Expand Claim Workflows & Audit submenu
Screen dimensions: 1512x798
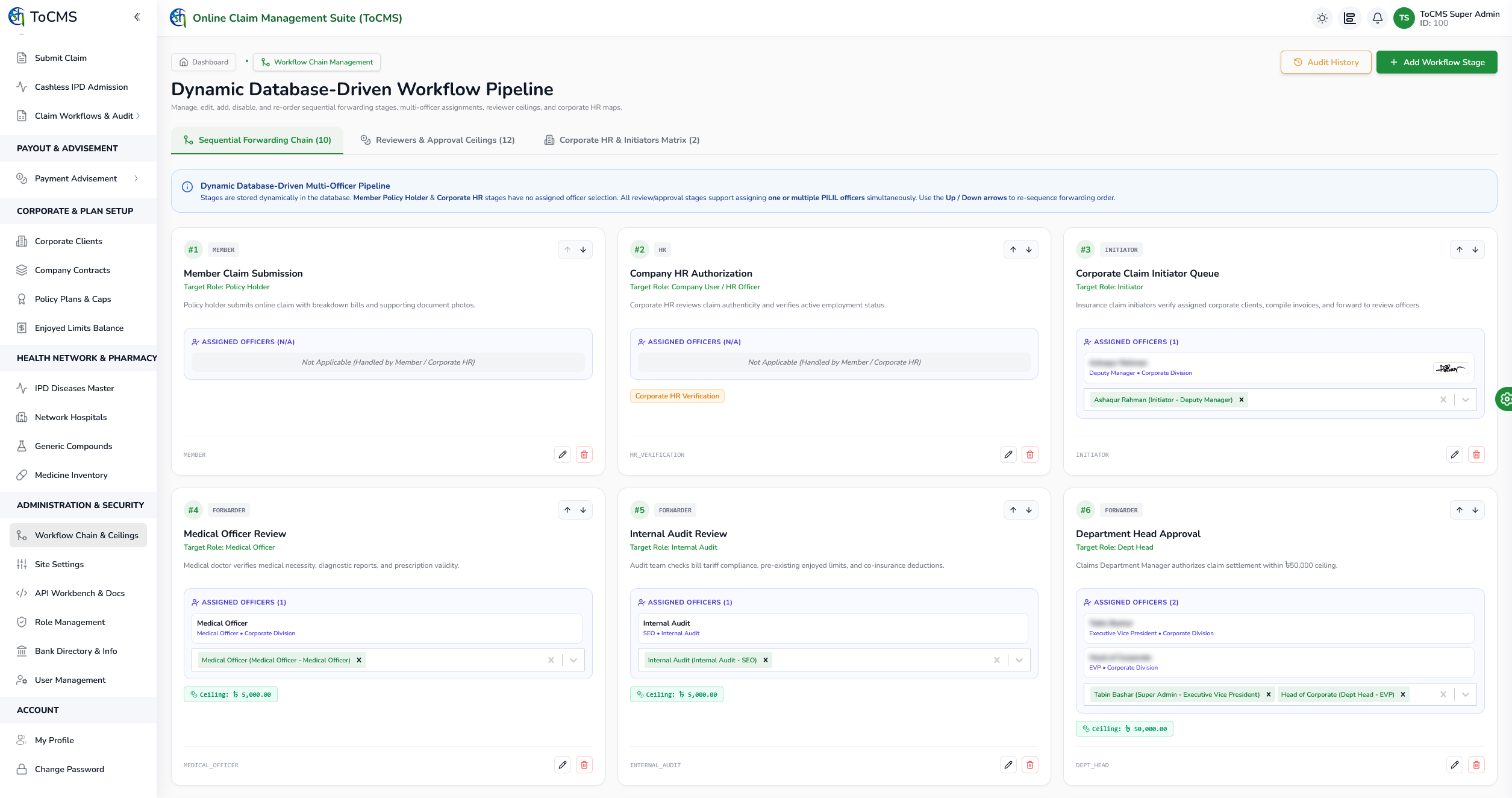pos(78,116)
